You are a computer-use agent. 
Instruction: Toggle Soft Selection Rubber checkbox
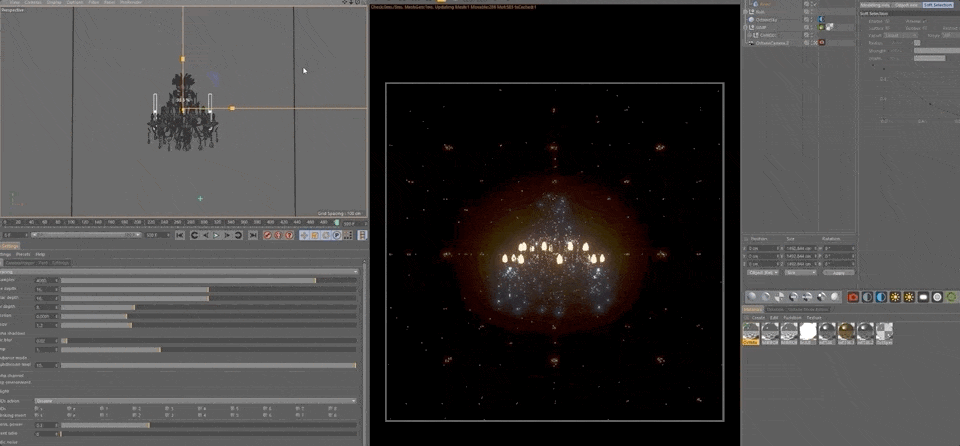(924, 28)
